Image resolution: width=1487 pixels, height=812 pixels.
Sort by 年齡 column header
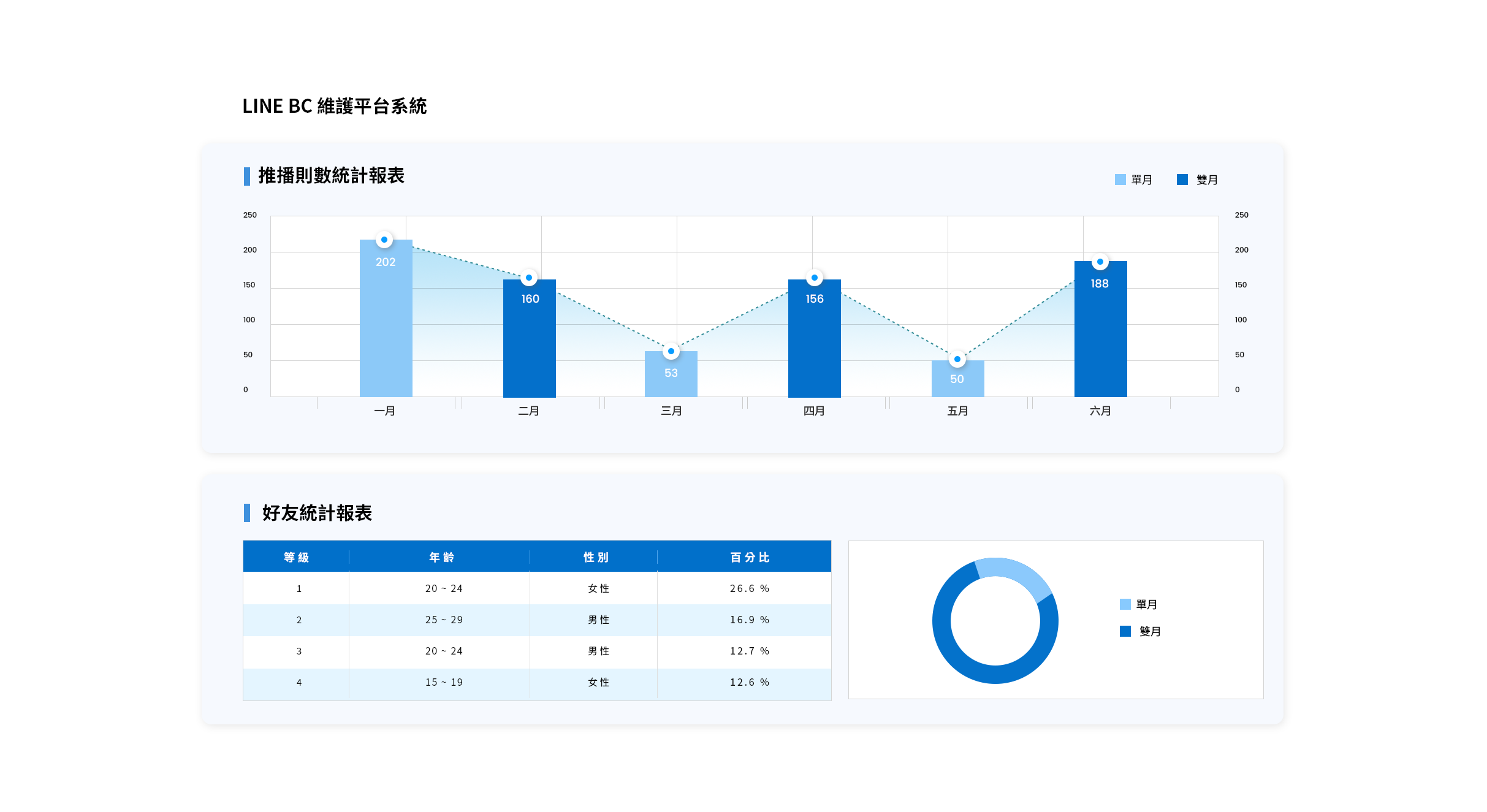pos(441,557)
